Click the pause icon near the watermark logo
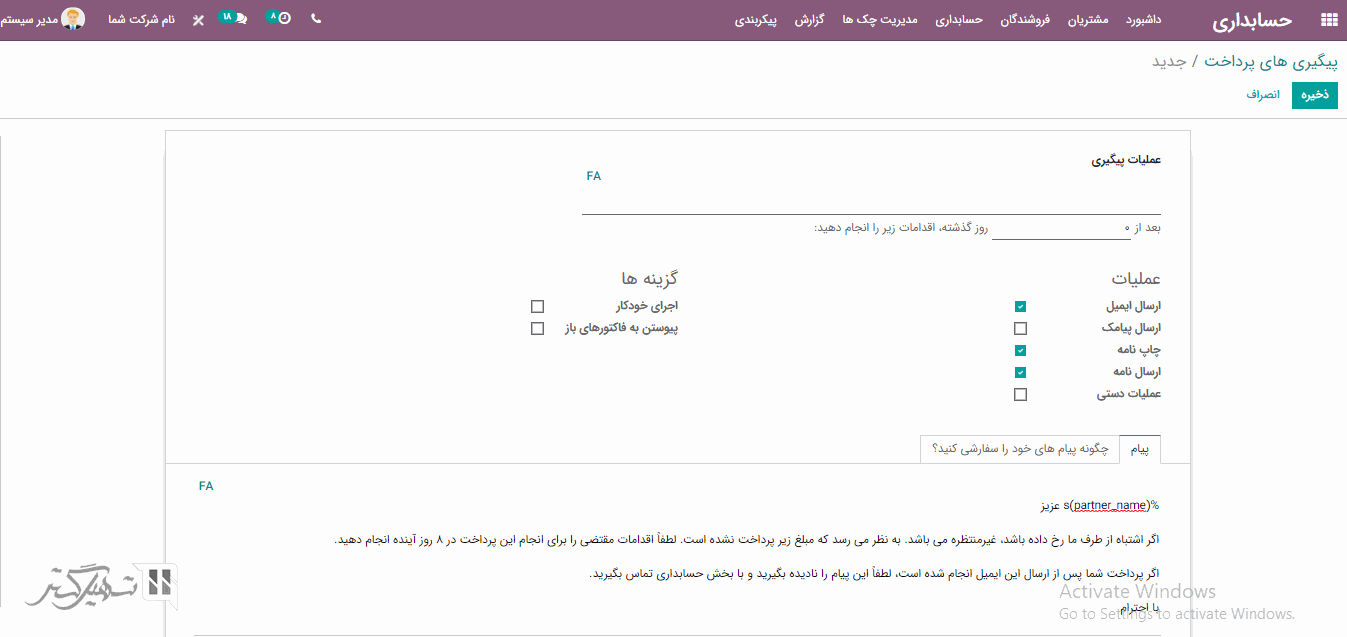Image resolution: width=1347 pixels, height=637 pixels. [160, 583]
